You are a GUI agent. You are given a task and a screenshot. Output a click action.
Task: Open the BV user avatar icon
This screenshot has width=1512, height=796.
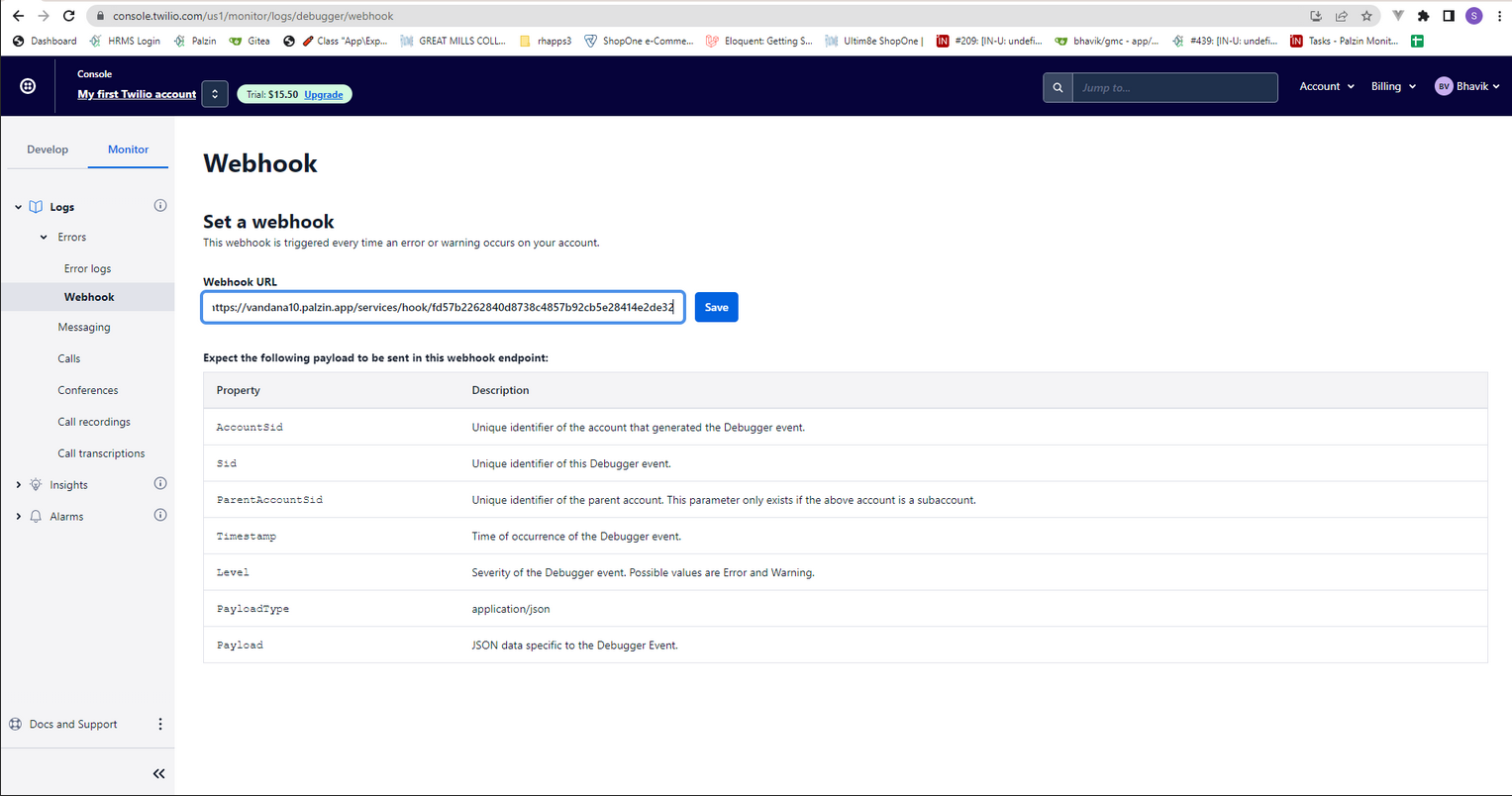coord(1444,87)
